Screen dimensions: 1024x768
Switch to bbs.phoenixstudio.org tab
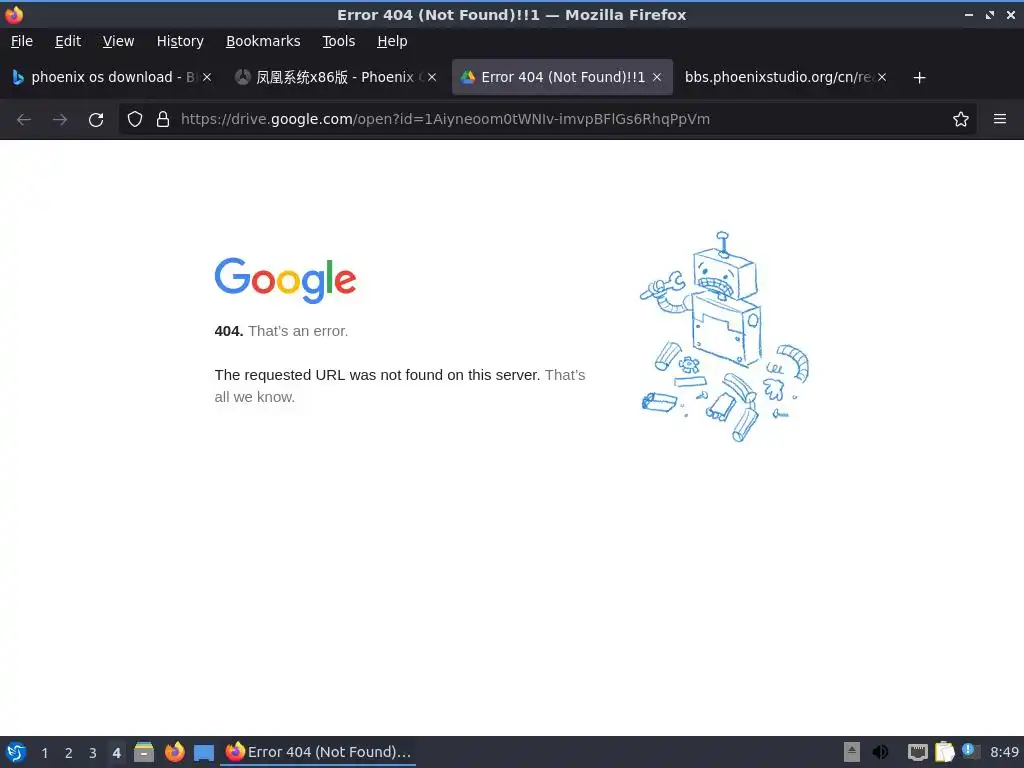(785, 77)
